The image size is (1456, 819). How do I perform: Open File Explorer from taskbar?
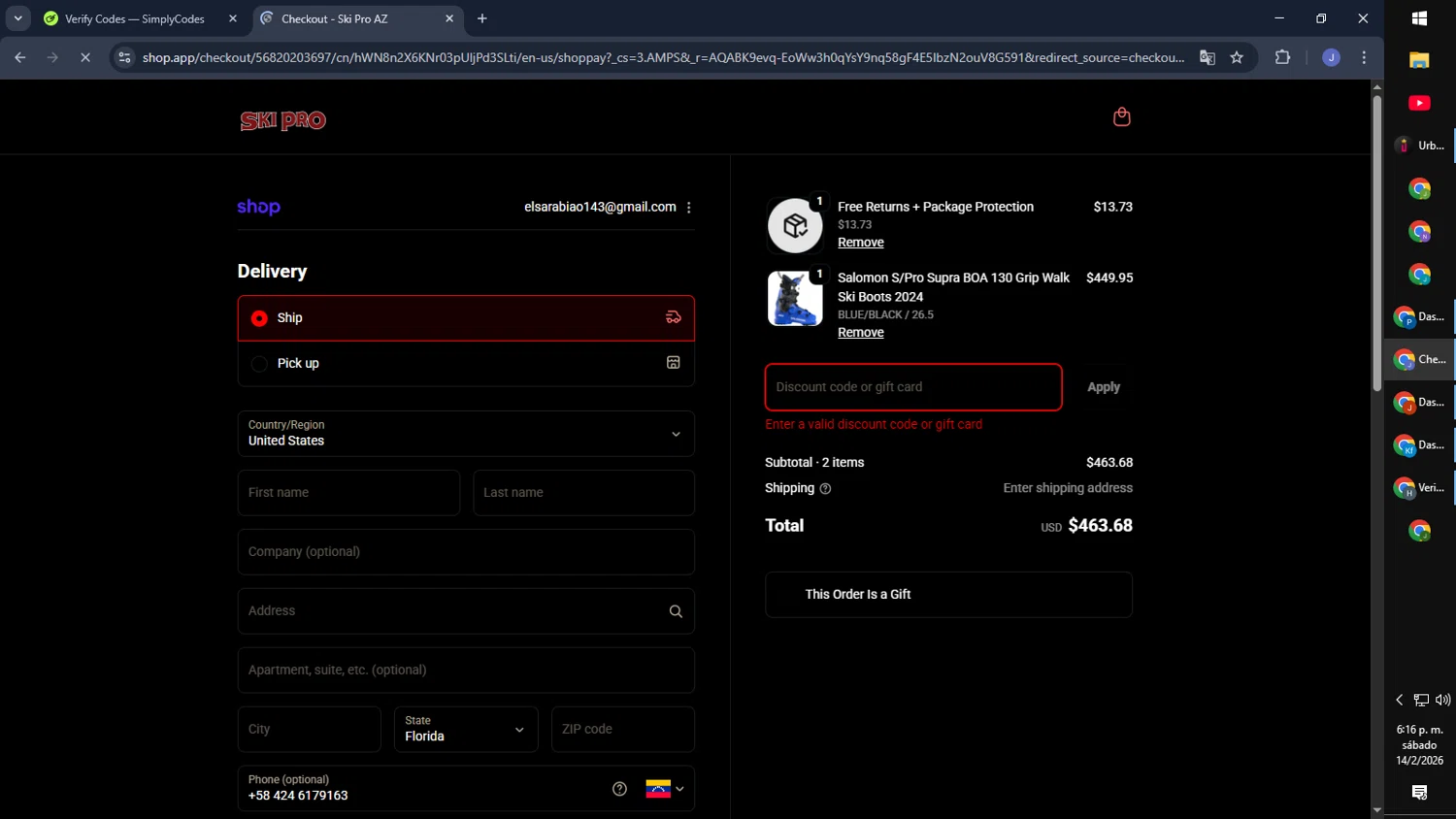coord(1419,60)
